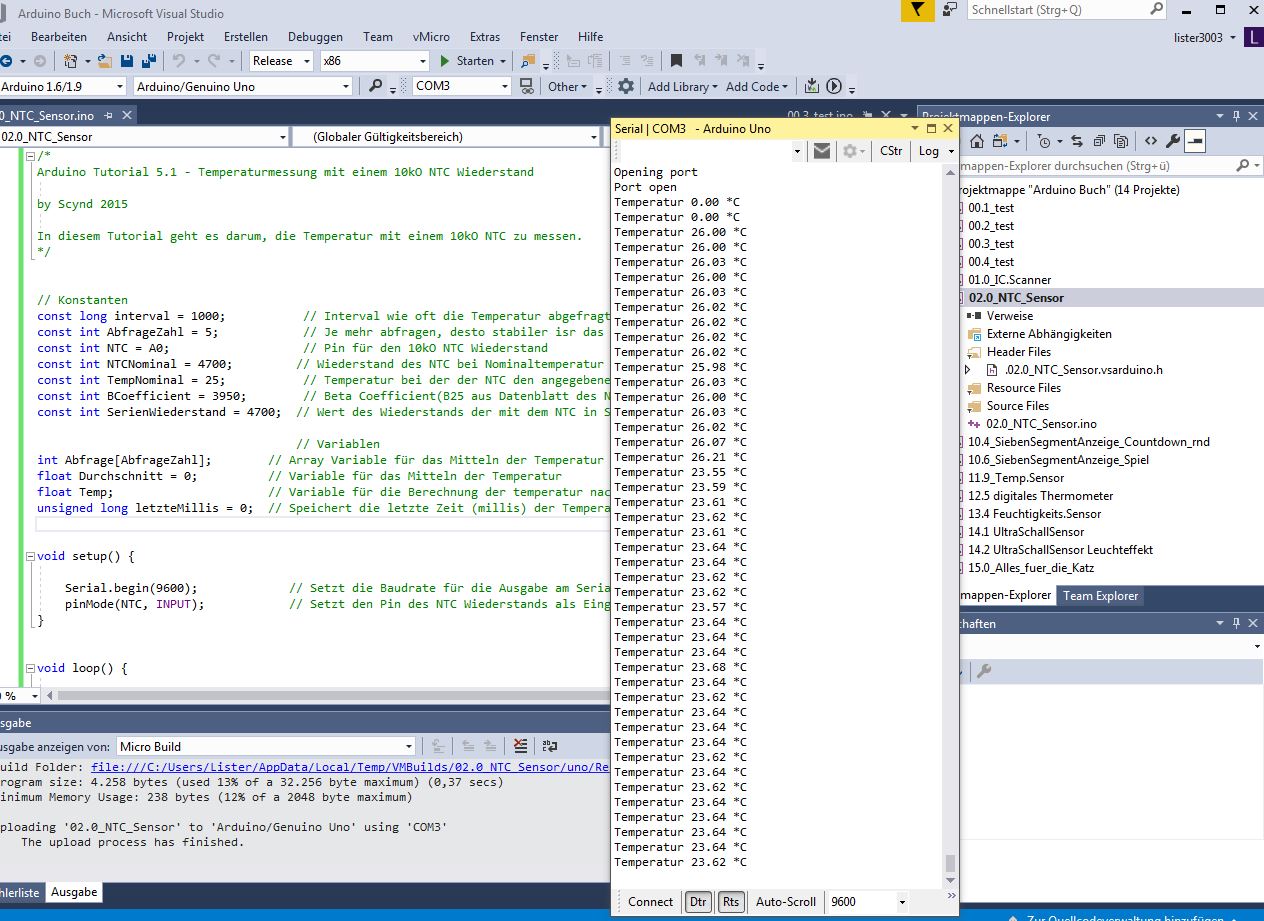Click the wrench properties icon in explorer toolbar
Image resolution: width=1264 pixels, height=921 pixels.
(x=1173, y=141)
